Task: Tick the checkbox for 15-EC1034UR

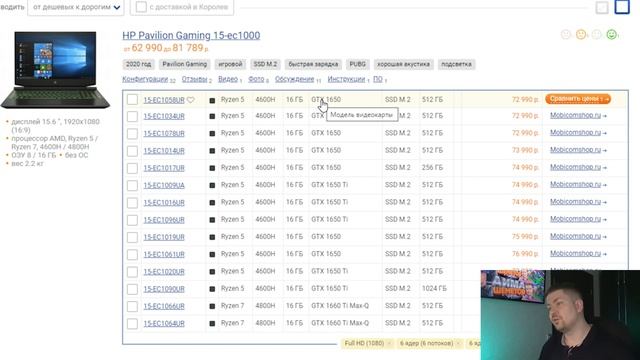Action: tap(132, 116)
